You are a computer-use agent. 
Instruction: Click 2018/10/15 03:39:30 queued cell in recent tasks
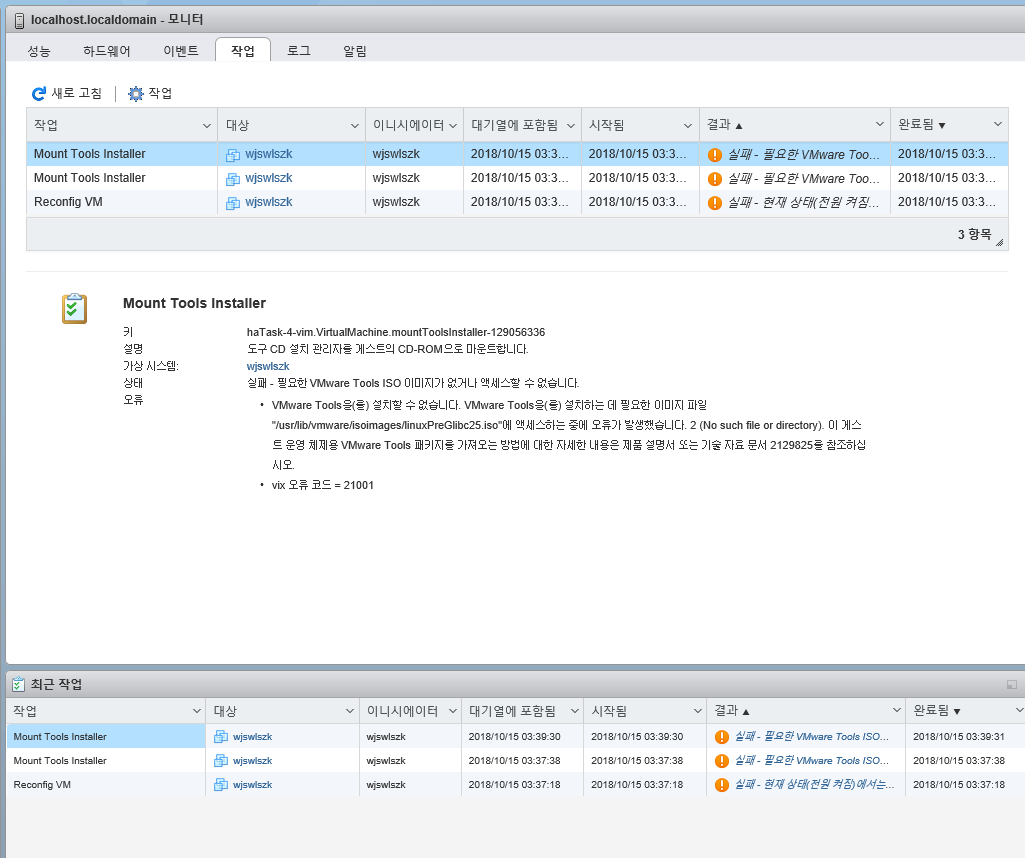(x=514, y=737)
